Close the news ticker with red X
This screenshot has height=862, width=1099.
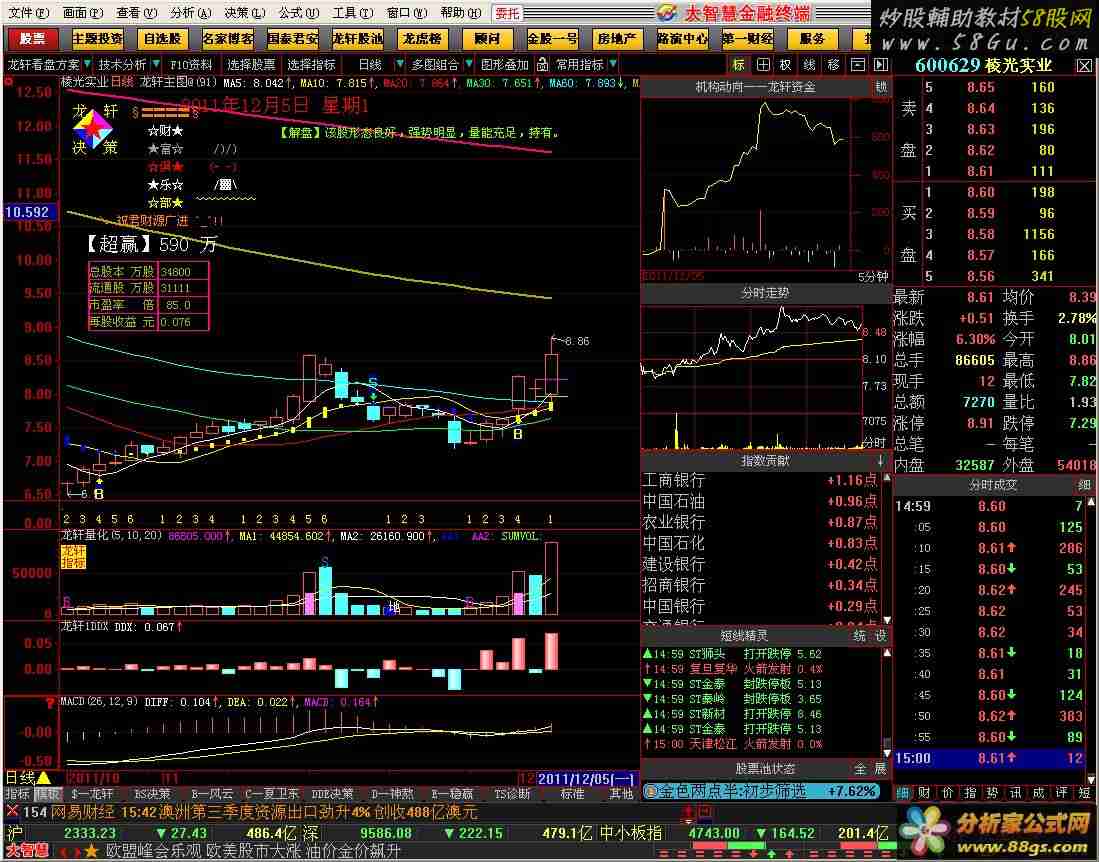tap(12, 812)
